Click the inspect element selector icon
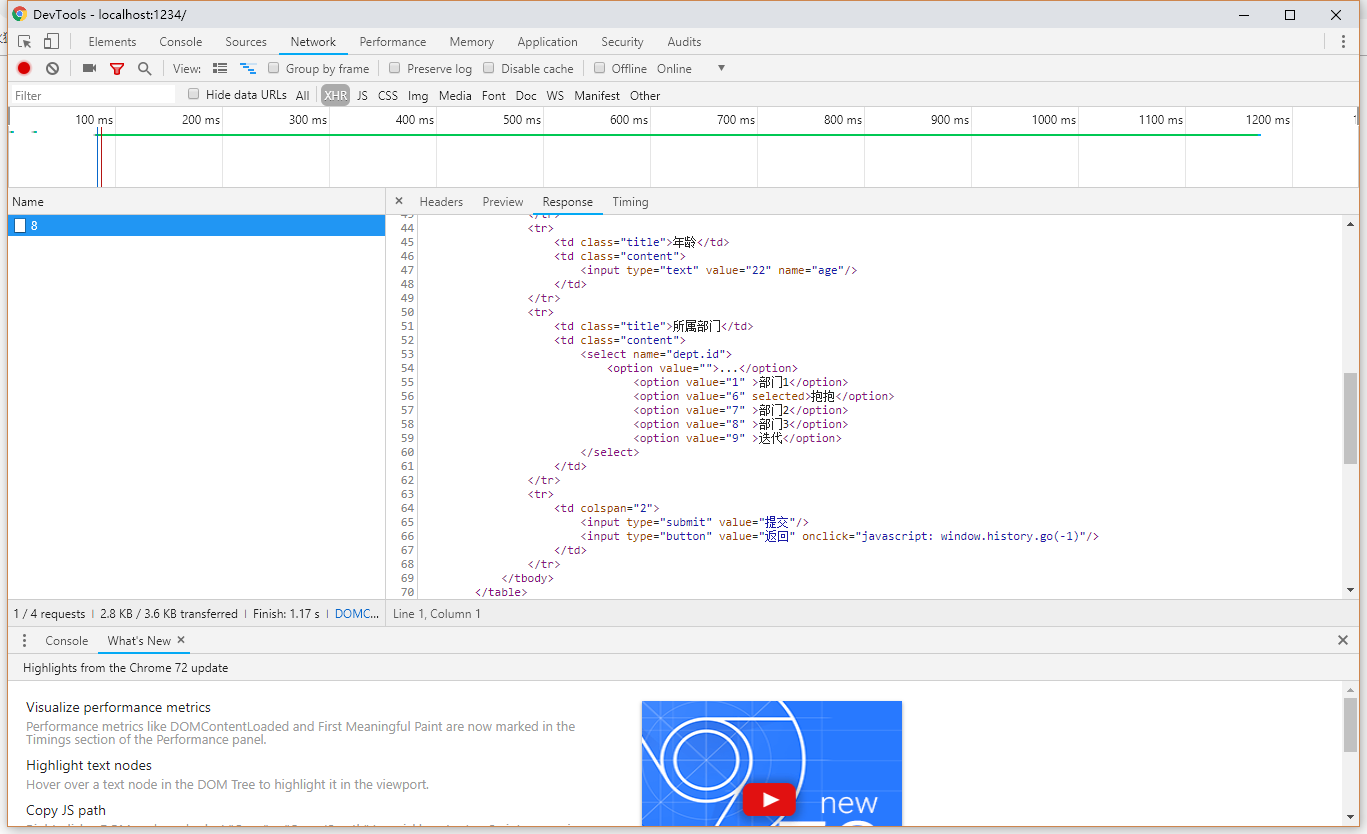Screen dimensions: 1367x834 (25, 42)
